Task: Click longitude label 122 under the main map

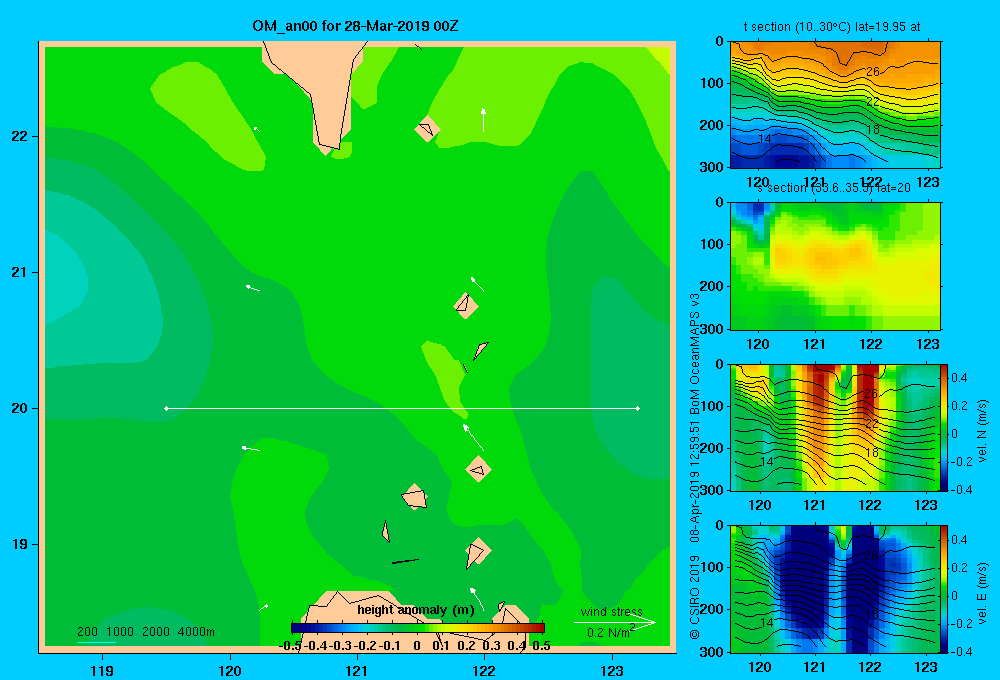Action: click(484, 670)
